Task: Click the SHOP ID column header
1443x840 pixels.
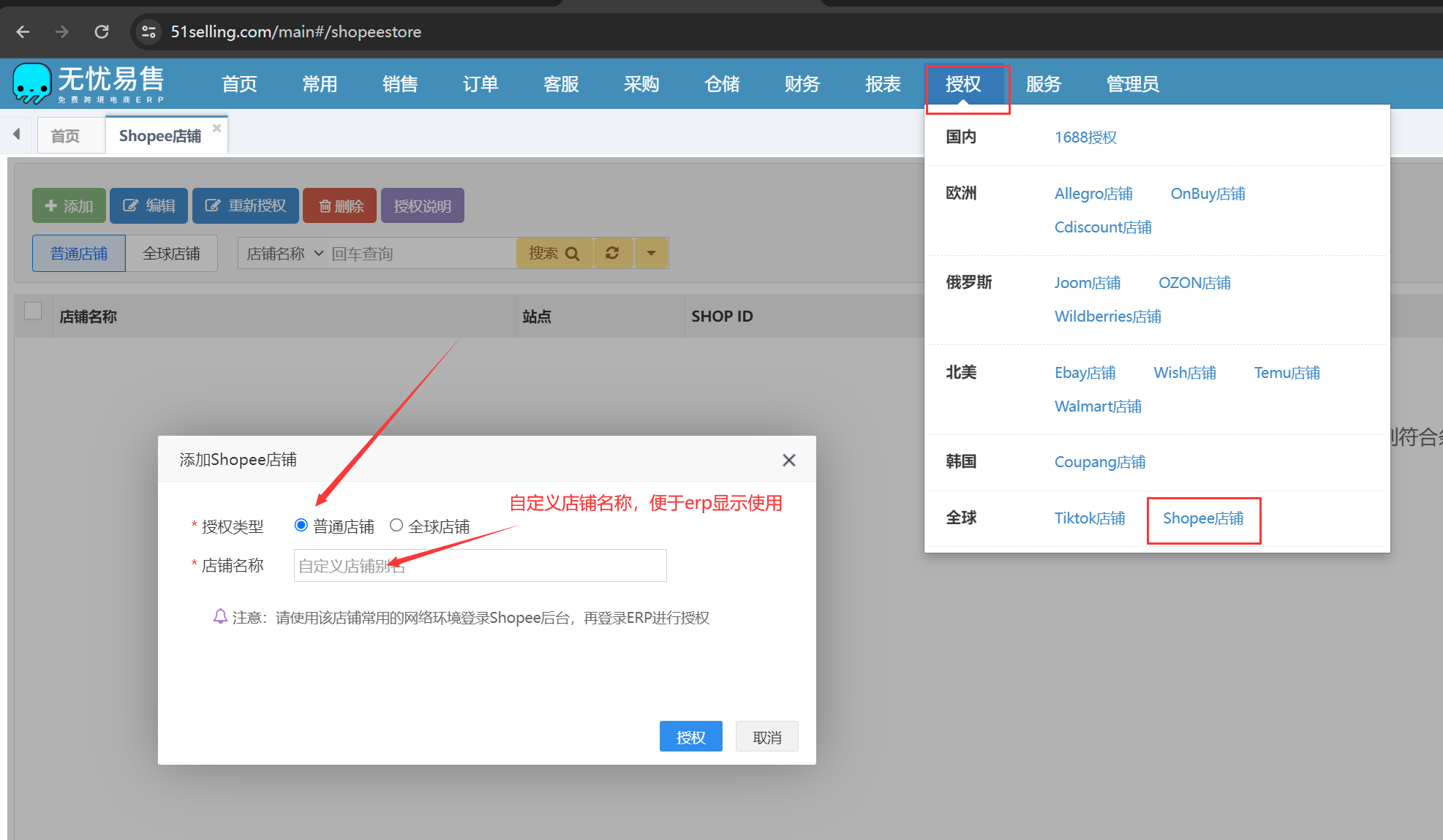Action: coord(722,317)
